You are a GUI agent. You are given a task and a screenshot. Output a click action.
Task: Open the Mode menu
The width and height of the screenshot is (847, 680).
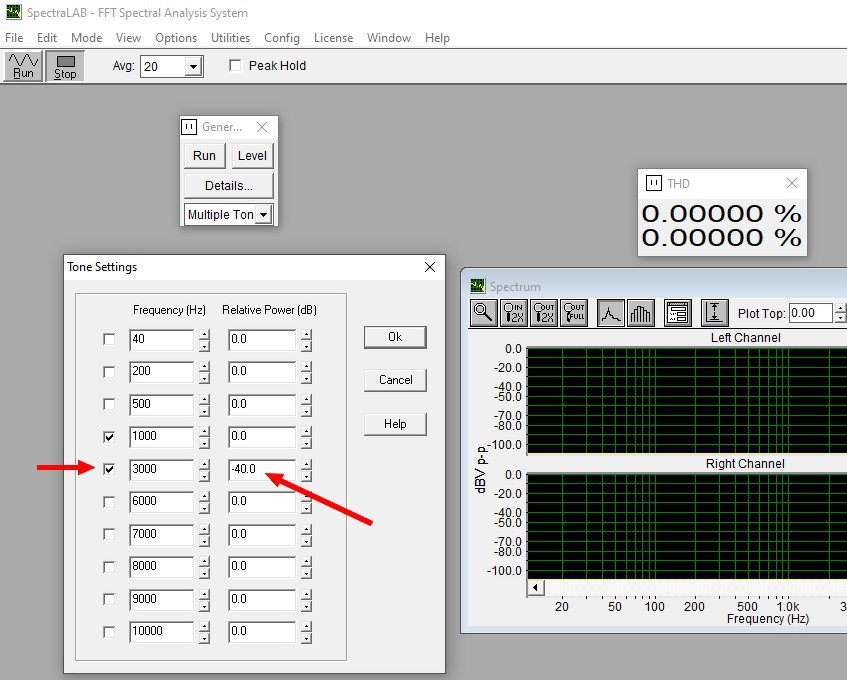pyautogui.click(x=86, y=38)
